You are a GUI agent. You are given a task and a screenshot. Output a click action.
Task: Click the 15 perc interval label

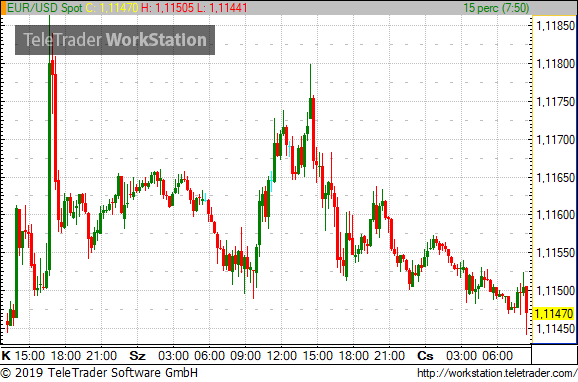tap(496, 8)
